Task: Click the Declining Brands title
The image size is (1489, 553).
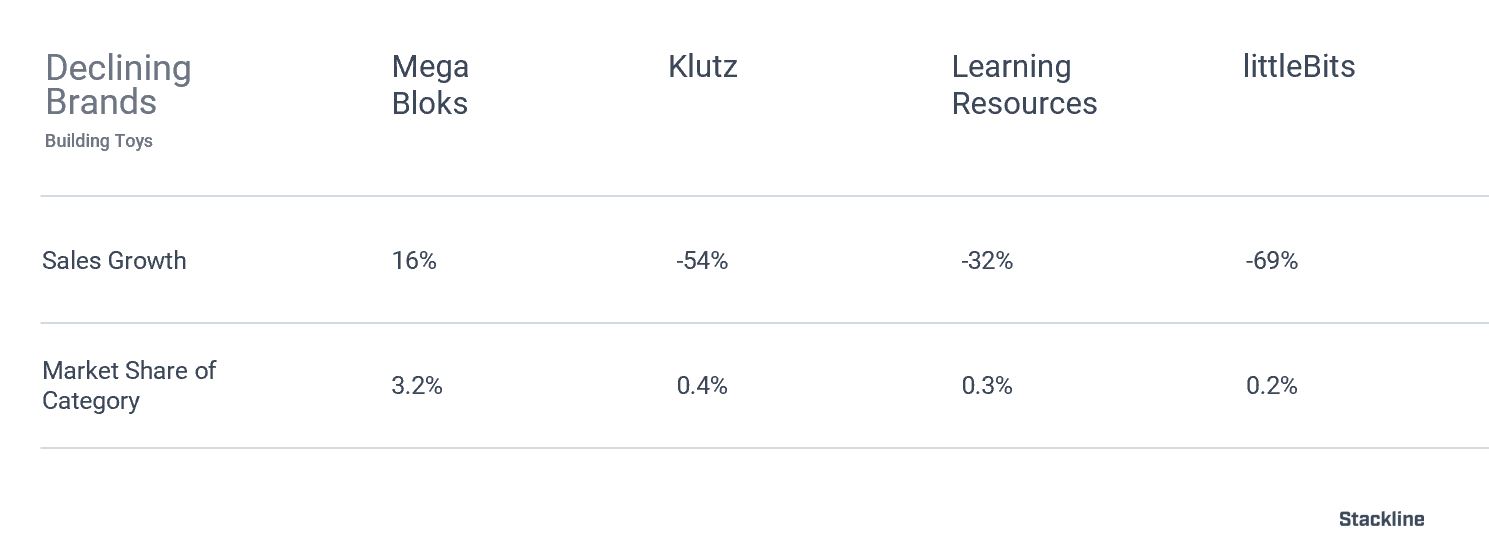Action: click(x=118, y=85)
